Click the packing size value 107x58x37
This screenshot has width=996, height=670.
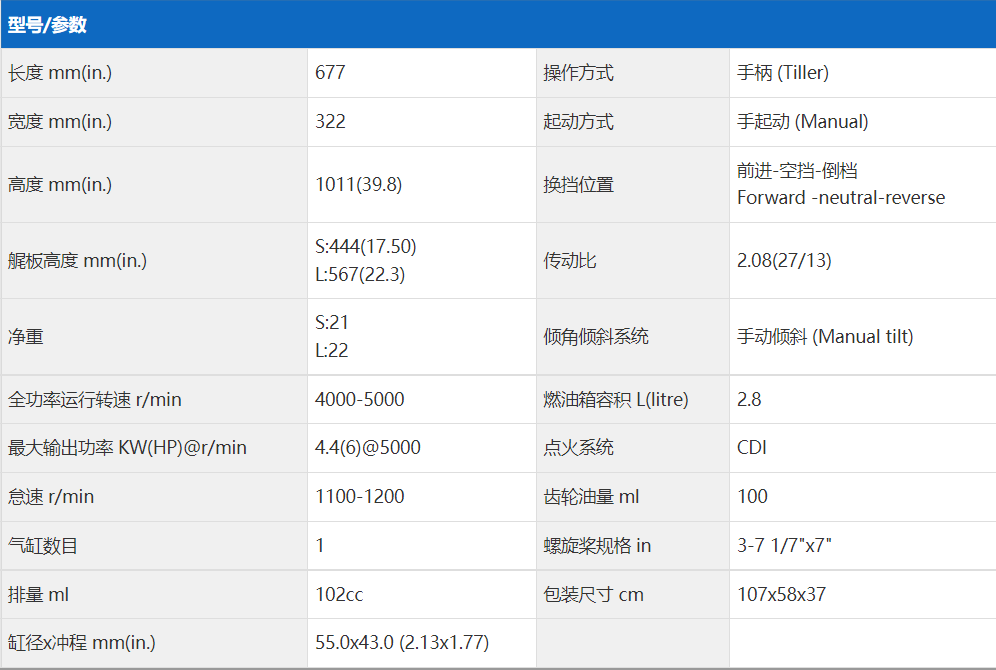coord(782,594)
